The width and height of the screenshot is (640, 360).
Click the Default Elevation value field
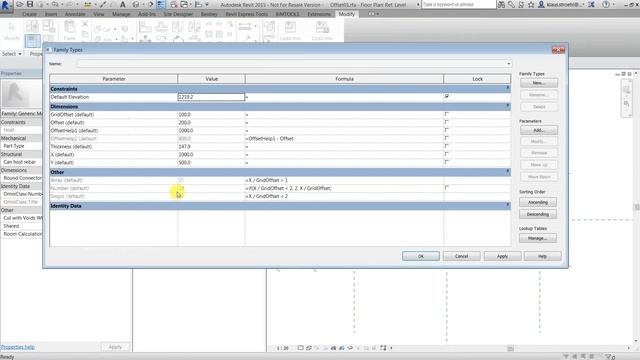point(211,97)
